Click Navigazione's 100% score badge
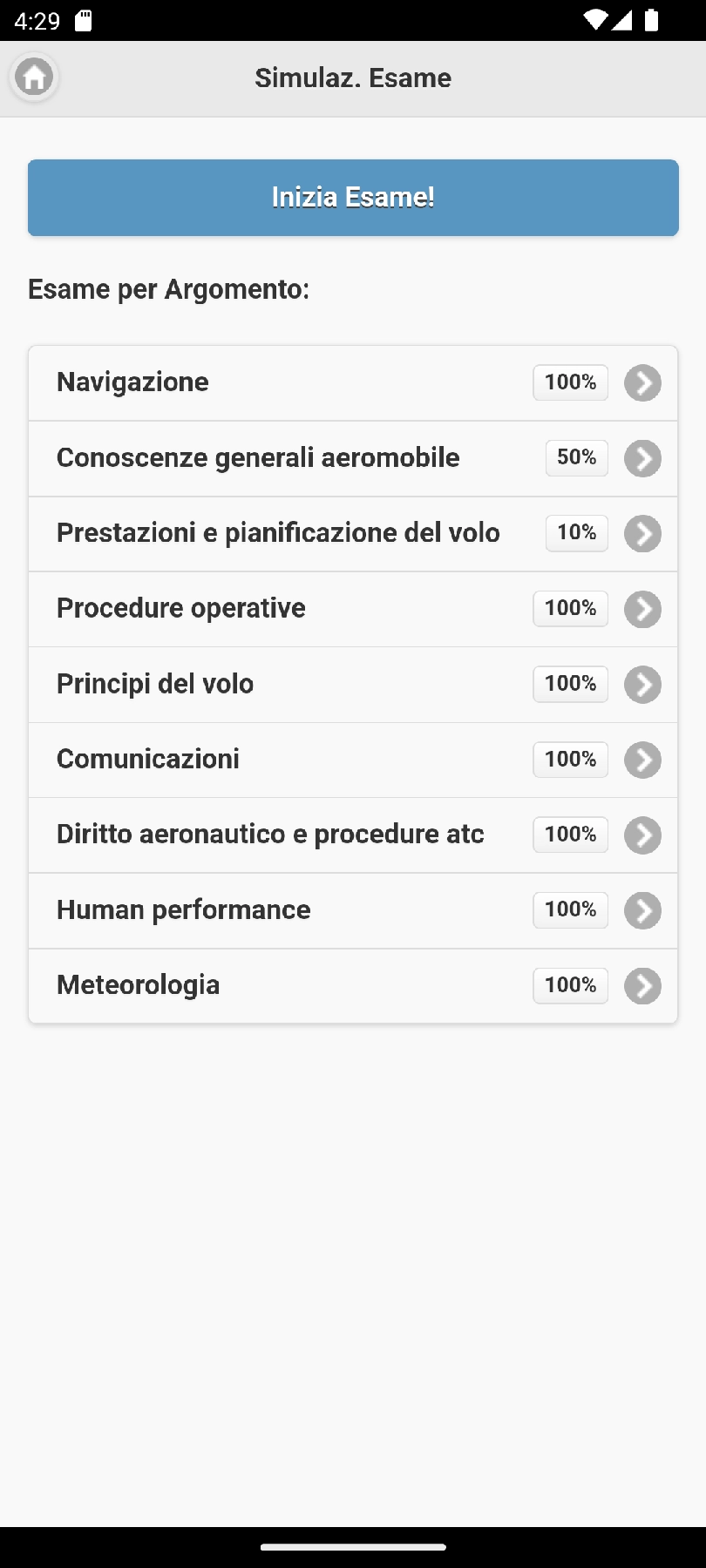The image size is (706, 1568). (570, 382)
